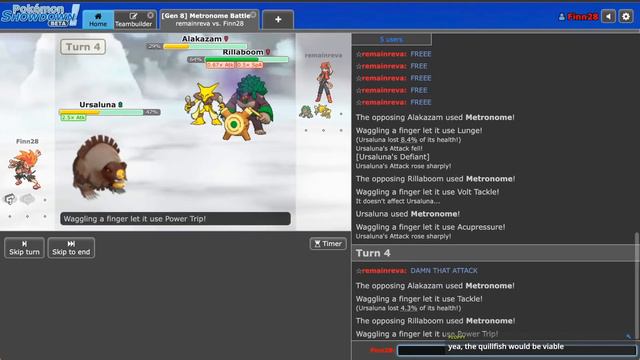Click Ursaluna's 2.5× Atk boost badge
640x360 pixels.
[x=73, y=118]
